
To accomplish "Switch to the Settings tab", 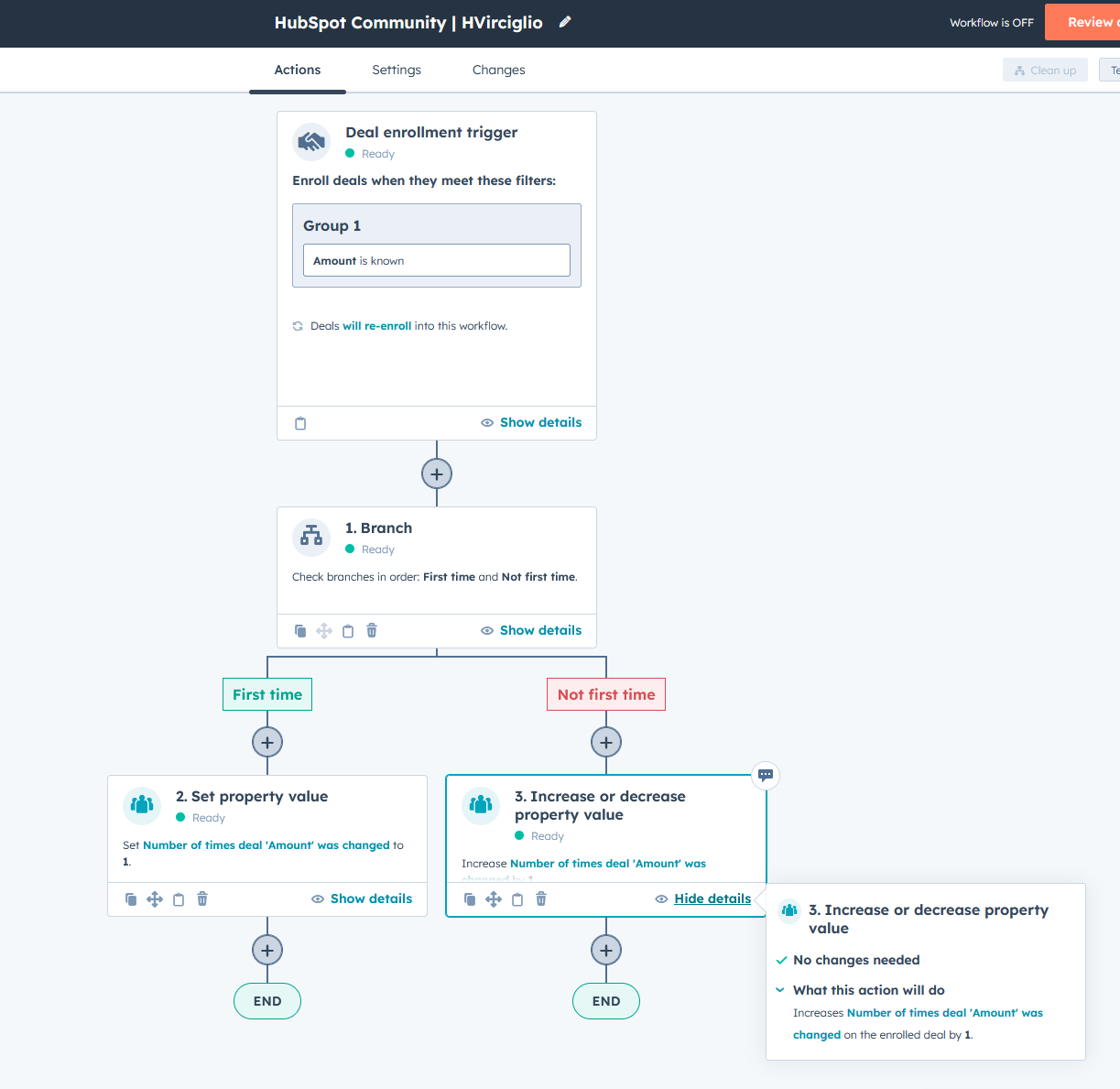I will (x=397, y=70).
